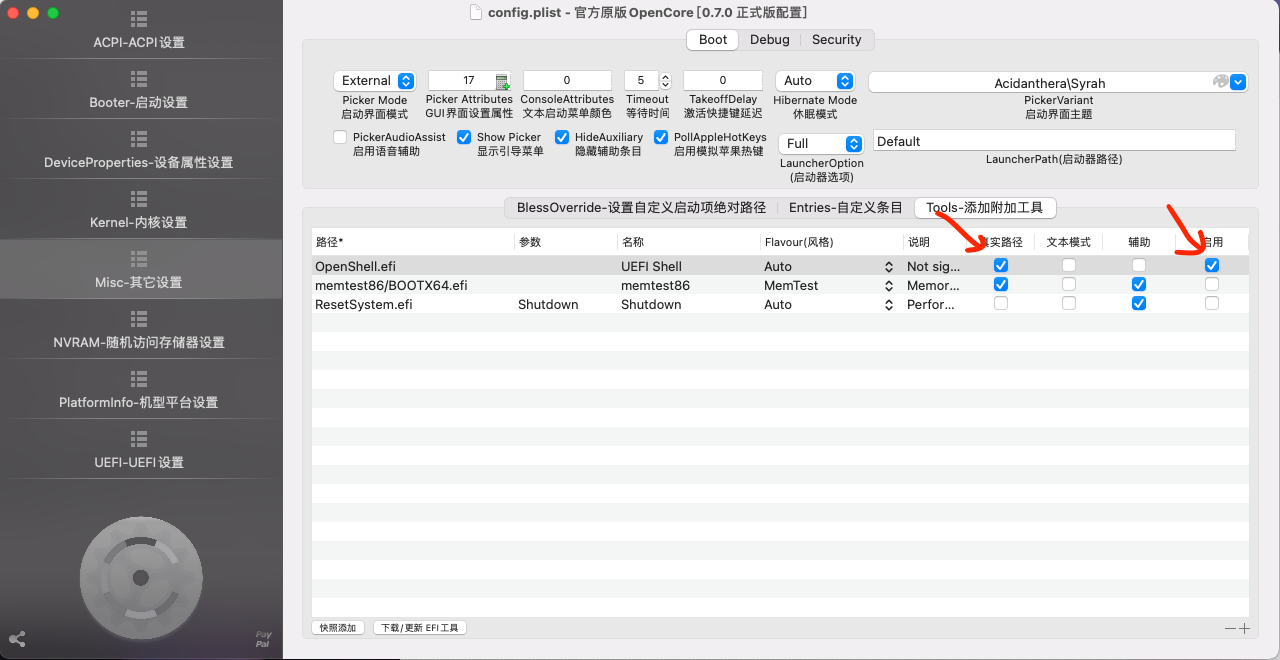Click the config.plist document icon in title bar
Image resolution: width=1280 pixels, height=660 pixels.
(476, 12)
